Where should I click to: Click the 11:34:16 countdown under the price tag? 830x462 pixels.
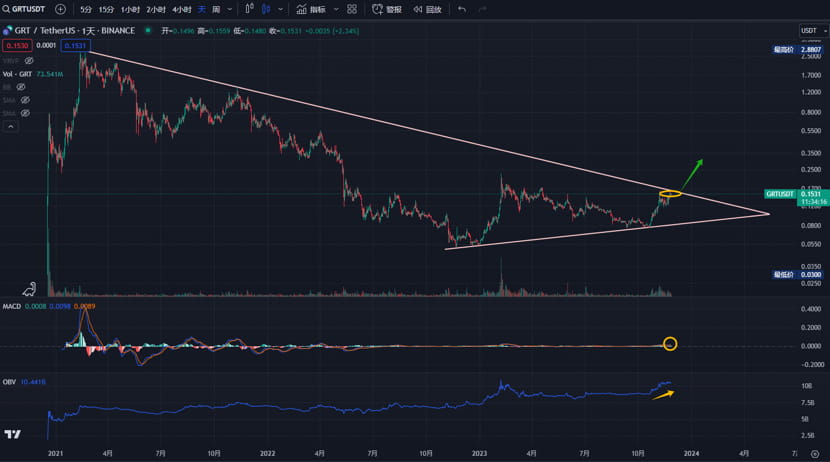[814, 202]
